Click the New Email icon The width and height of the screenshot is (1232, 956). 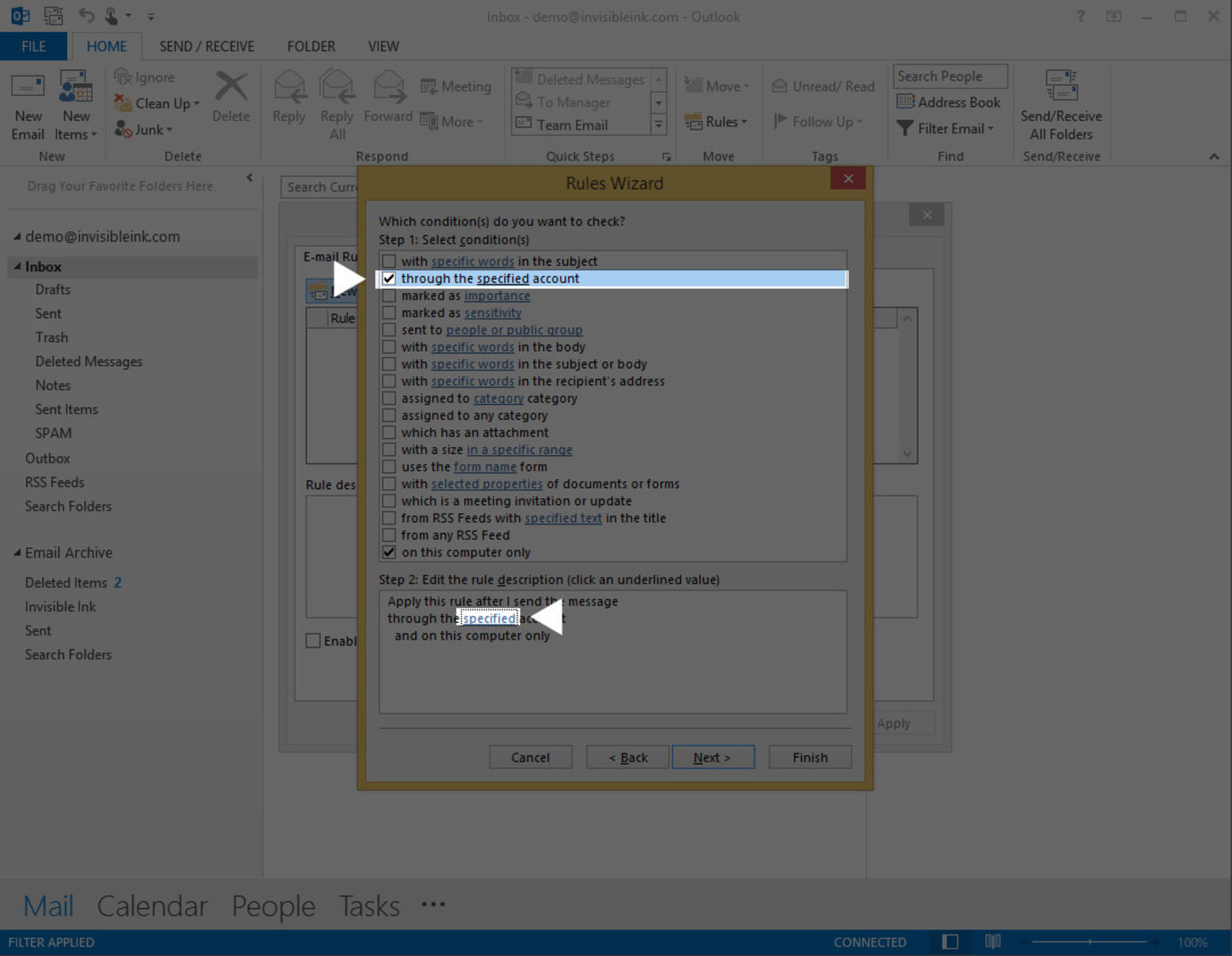[x=28, y=88]
